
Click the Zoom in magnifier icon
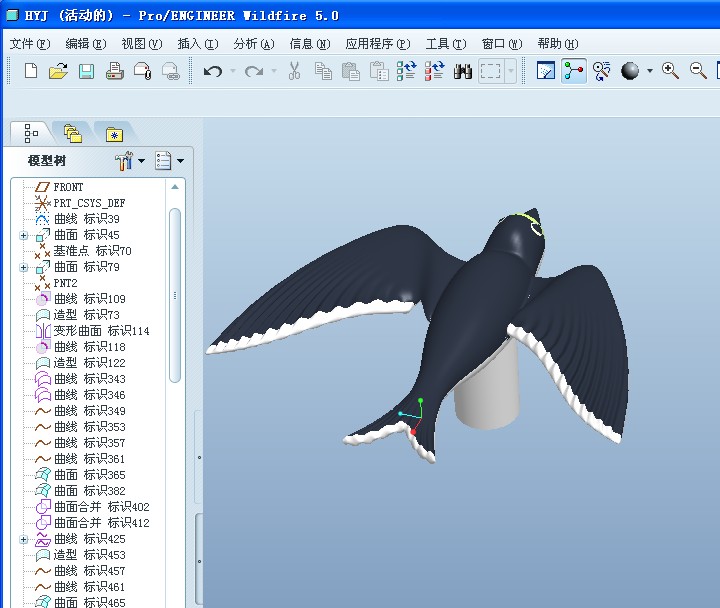(x=670, y=71)
